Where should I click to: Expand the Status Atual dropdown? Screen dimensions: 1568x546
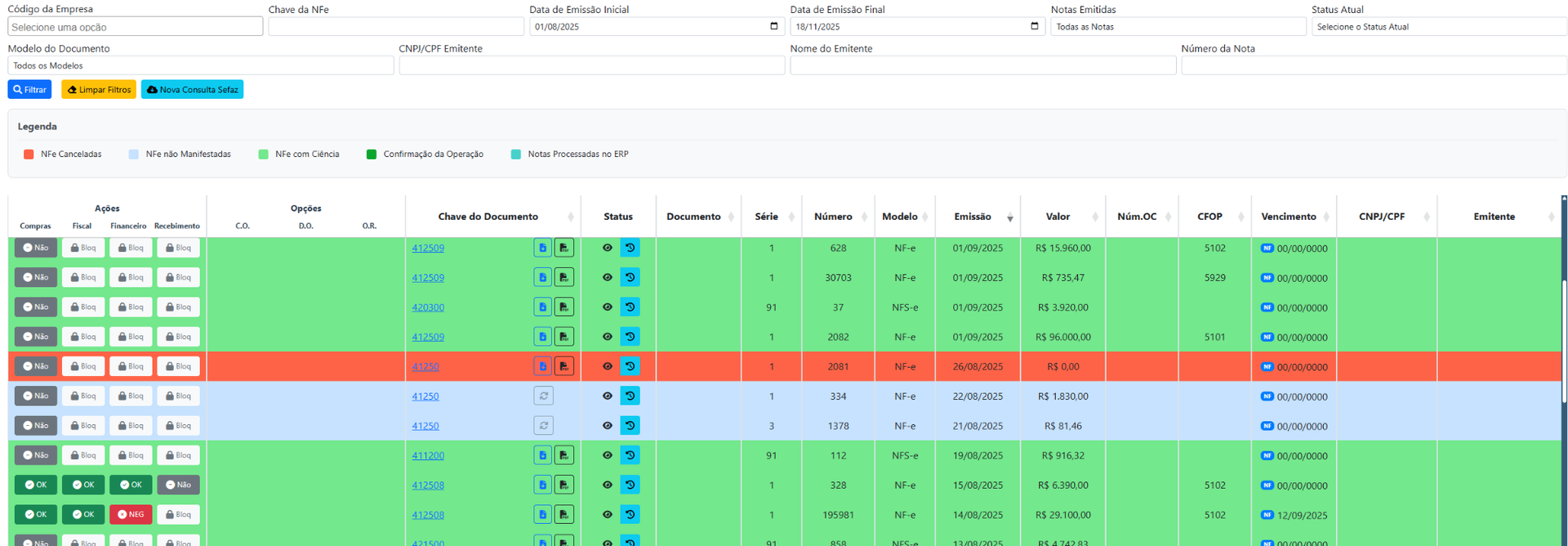[1438, 27]
